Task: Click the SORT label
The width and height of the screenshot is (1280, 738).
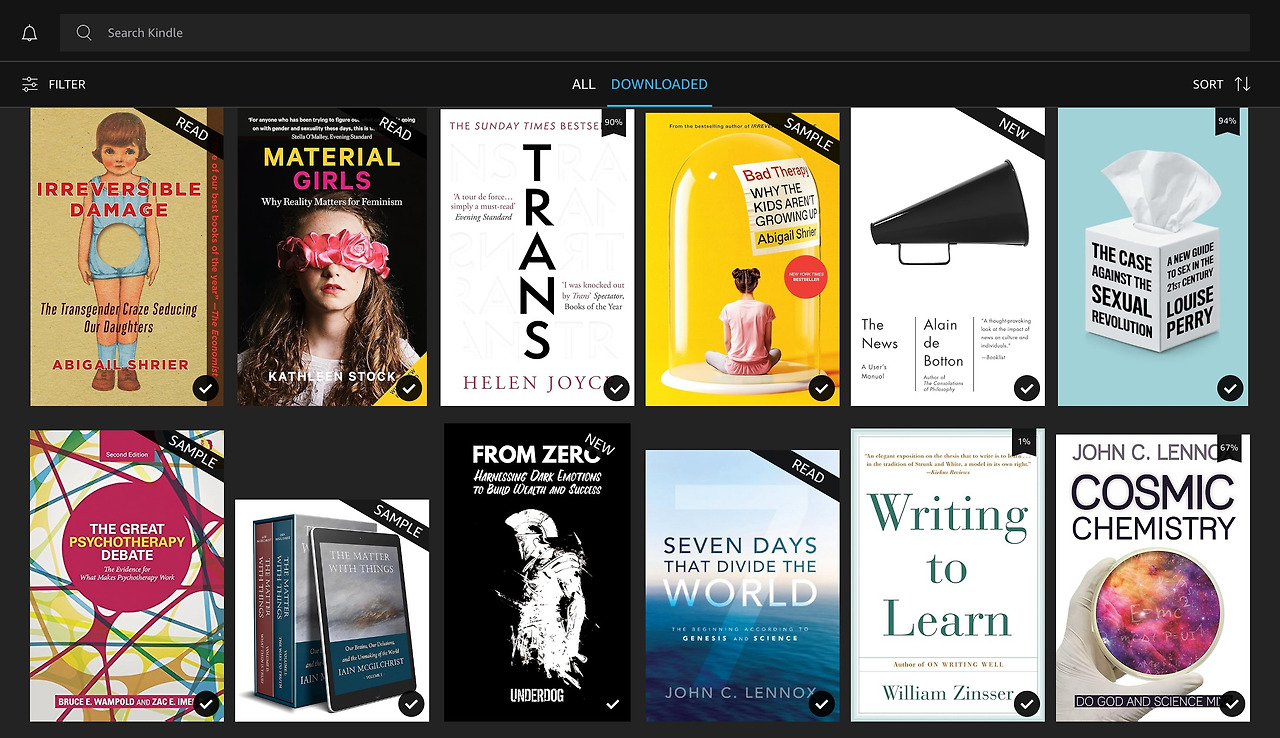Action: tap(1208, 85)
